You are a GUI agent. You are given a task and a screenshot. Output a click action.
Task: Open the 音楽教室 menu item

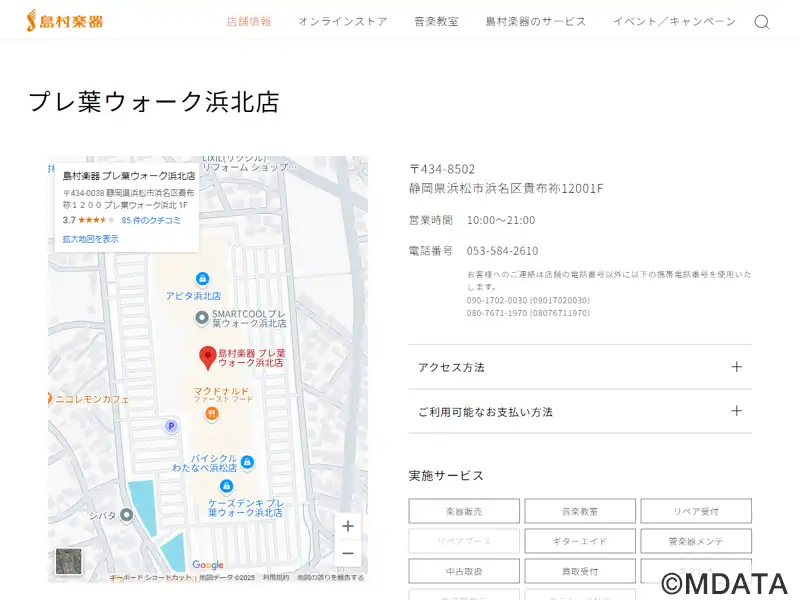click(x=436, y=21)
